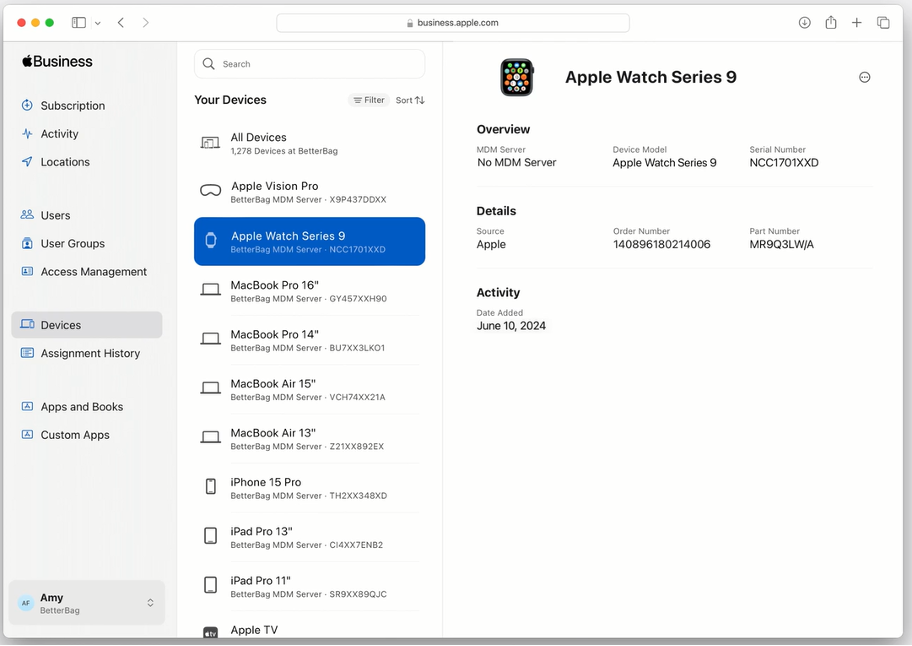Click the Users people icon
Screen dimensions: 912x646
click(27, 215)
